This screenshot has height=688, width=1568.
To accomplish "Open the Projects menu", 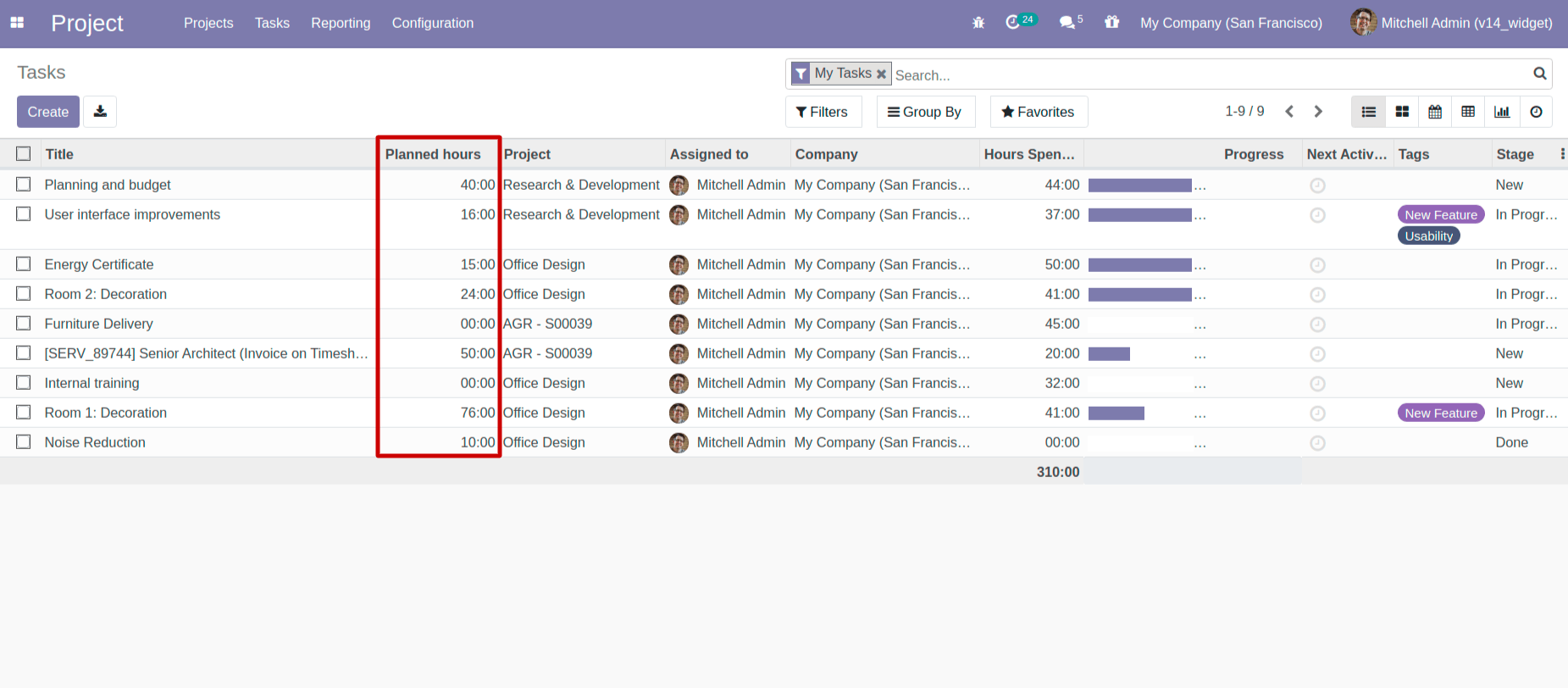I will click(x=208, y=23).
